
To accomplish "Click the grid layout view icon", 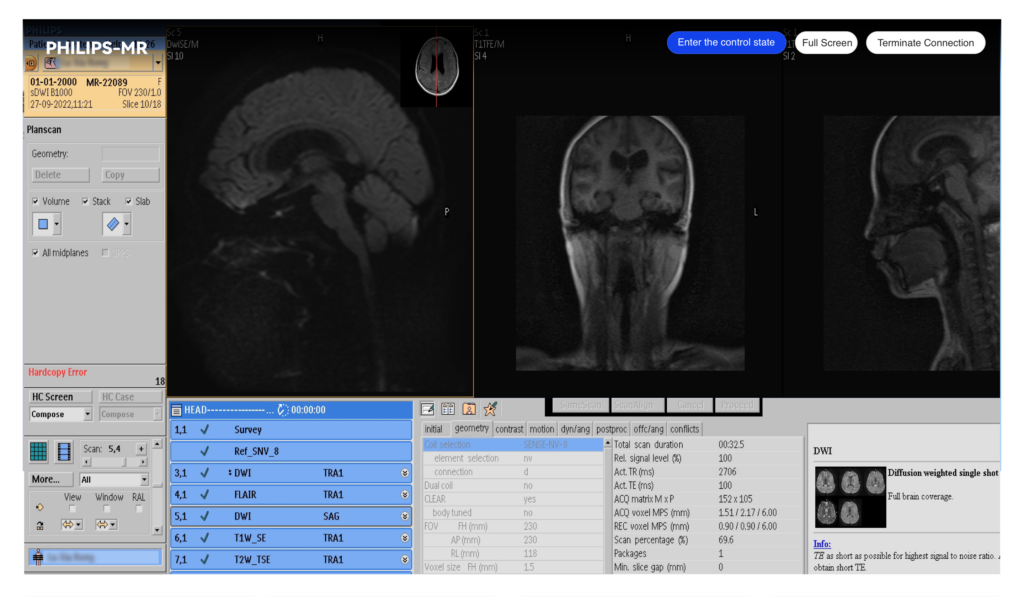I will (38, 451).
